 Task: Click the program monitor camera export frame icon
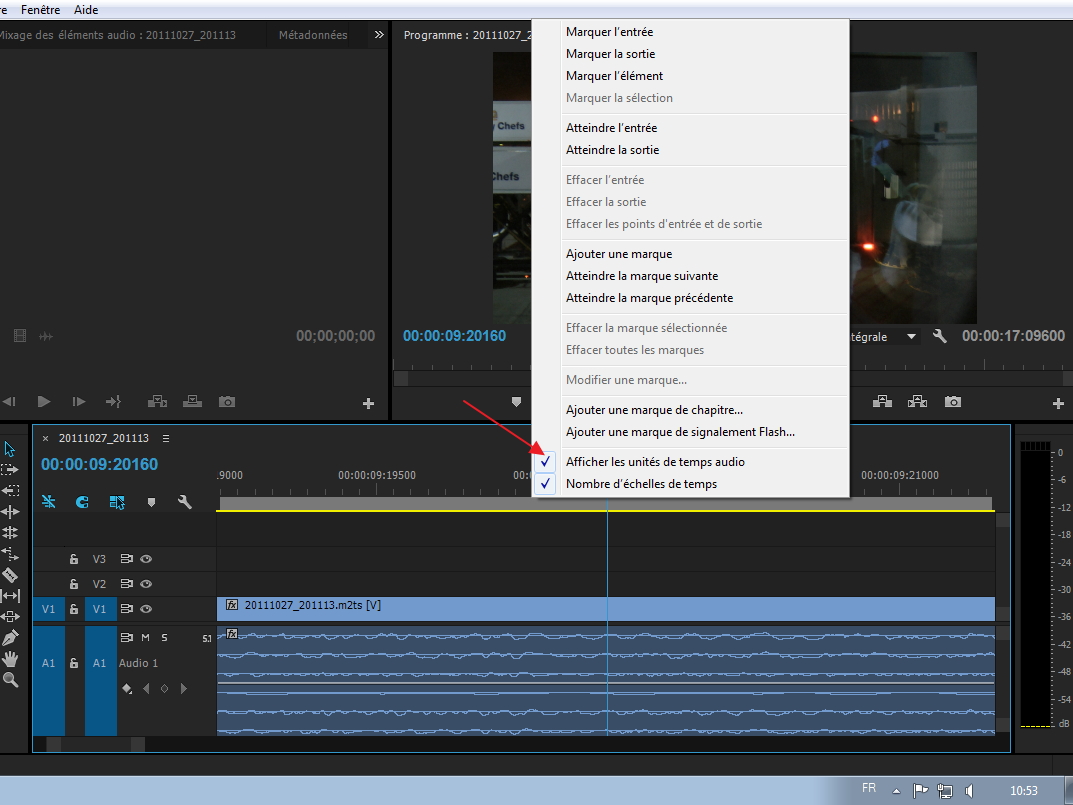(x=953, y=402)
